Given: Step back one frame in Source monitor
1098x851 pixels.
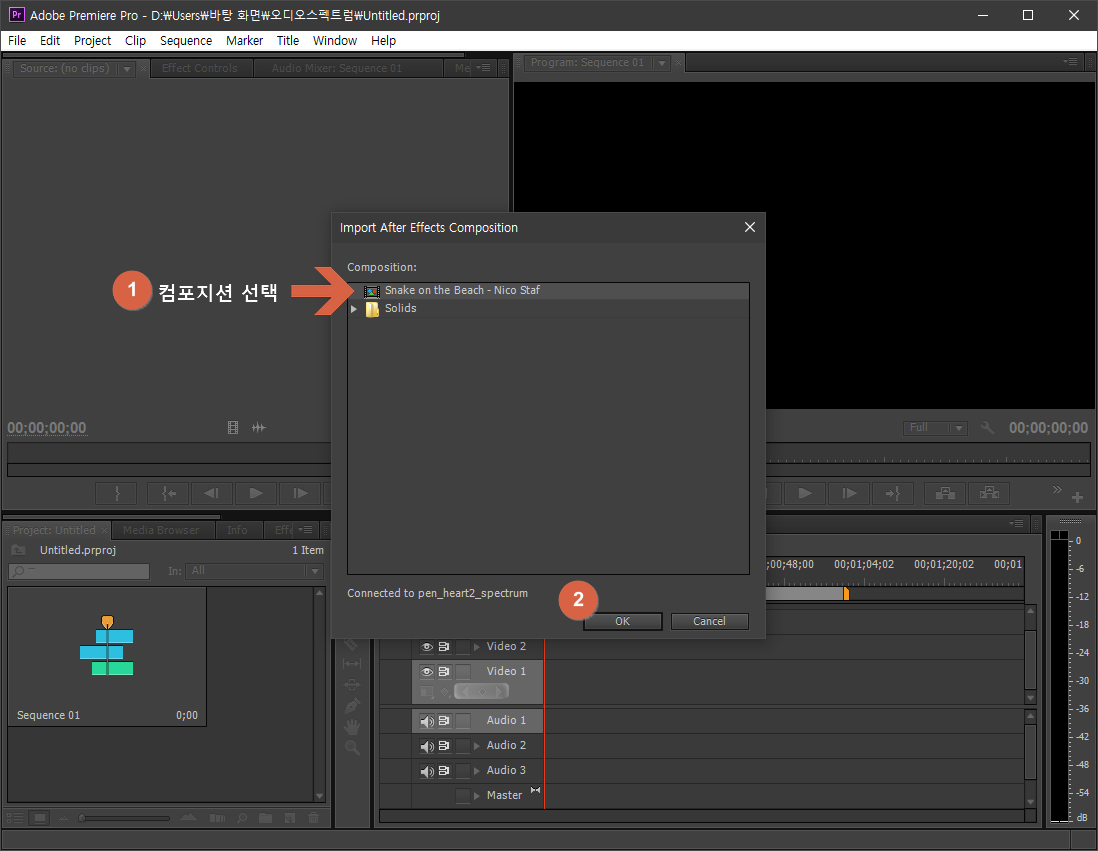Looking at the screenshot, I should pyautogui.click(x=211, y=493).
